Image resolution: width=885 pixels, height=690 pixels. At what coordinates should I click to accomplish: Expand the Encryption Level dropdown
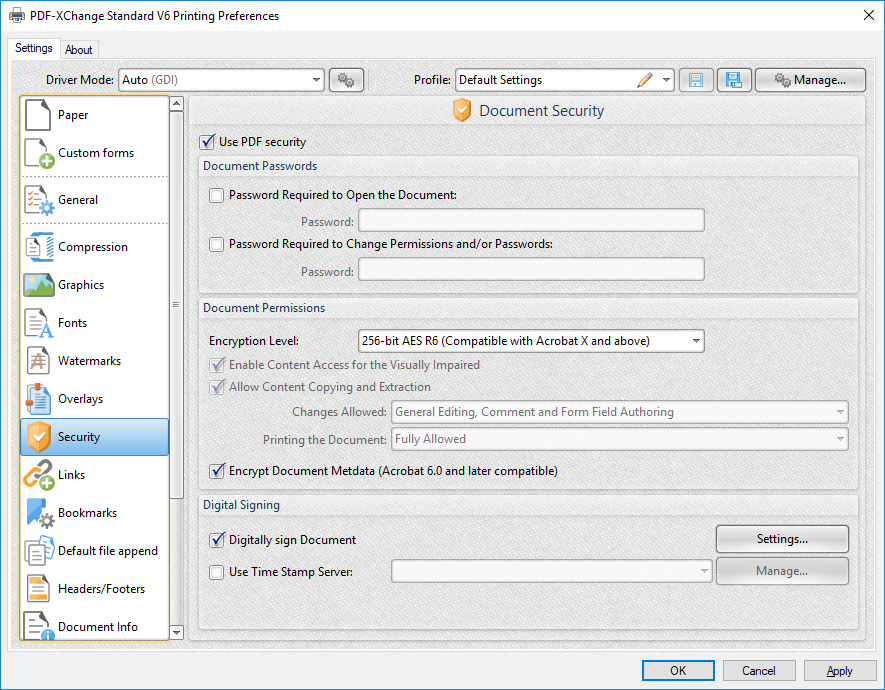531,341
